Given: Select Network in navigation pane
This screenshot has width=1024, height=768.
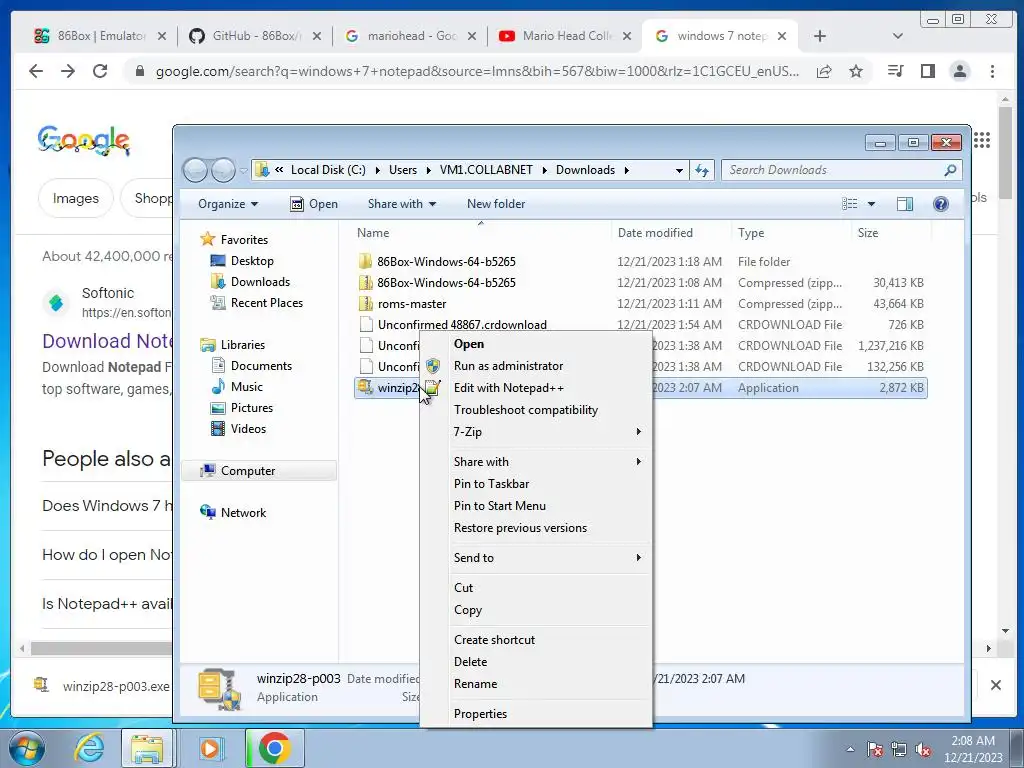Looking at the screenshot, I should (243, 513).
